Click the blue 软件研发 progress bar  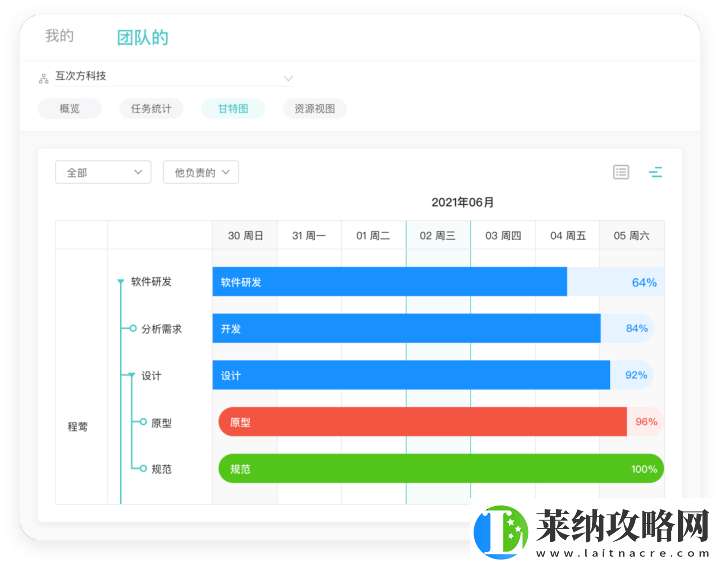389,282
